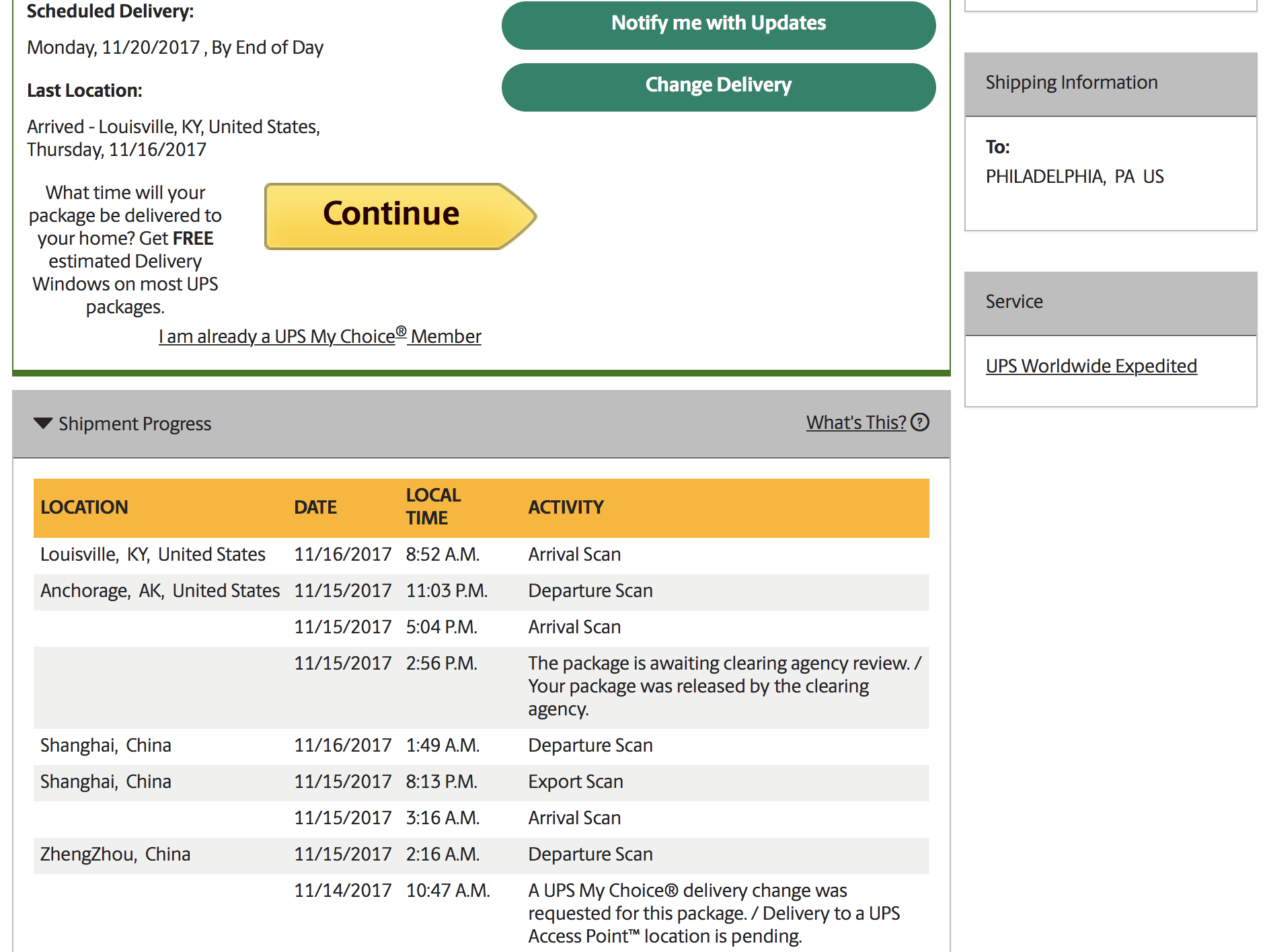Click the LOCATION column header
The width and height of the screenshot is (1265, 952).
(84, 507)
